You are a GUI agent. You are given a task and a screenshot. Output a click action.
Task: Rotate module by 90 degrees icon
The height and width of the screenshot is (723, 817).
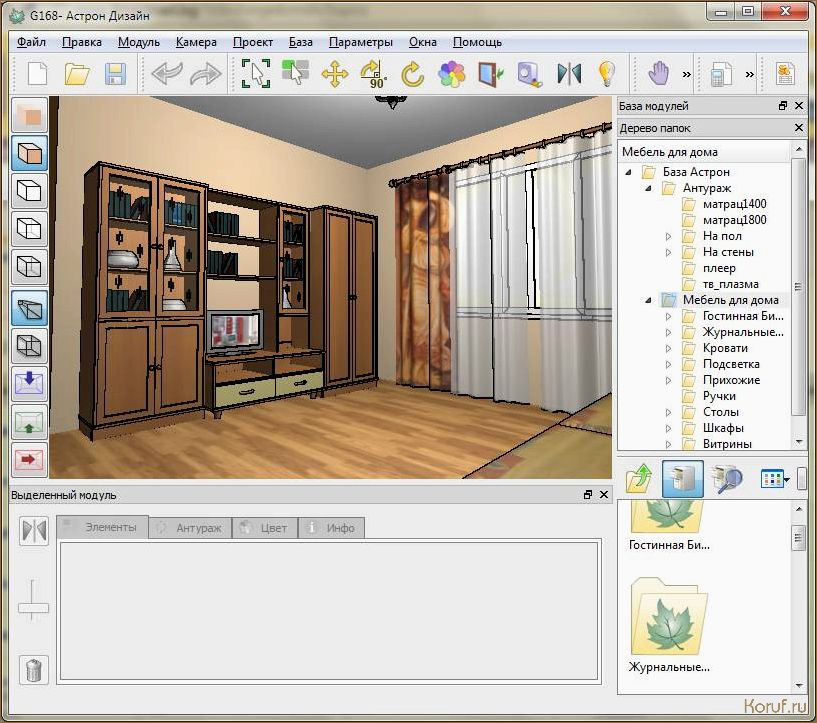click(x=373, y=74)
